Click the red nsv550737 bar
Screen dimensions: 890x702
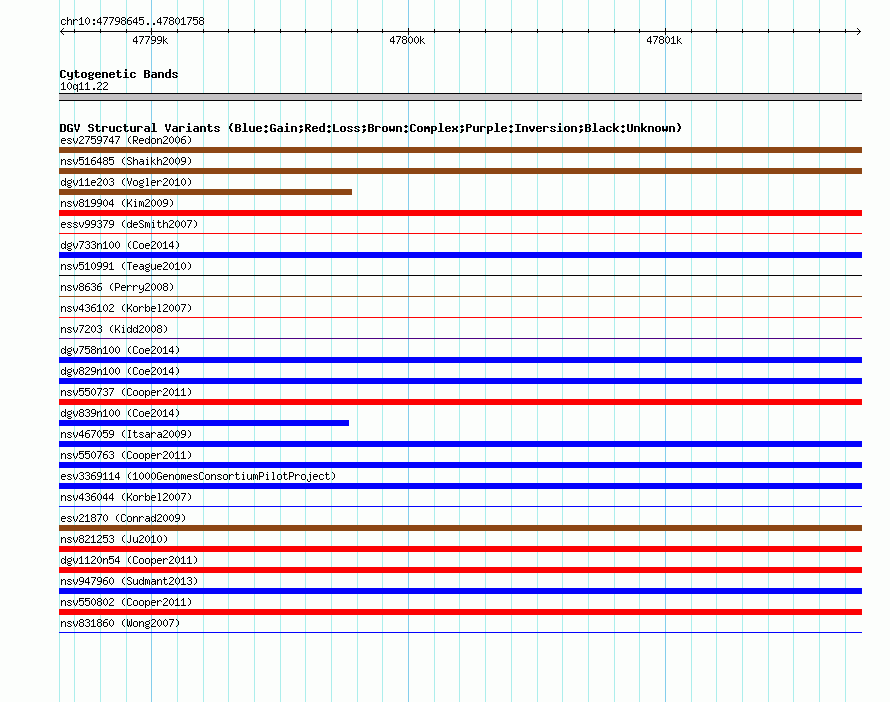(460, 402)
